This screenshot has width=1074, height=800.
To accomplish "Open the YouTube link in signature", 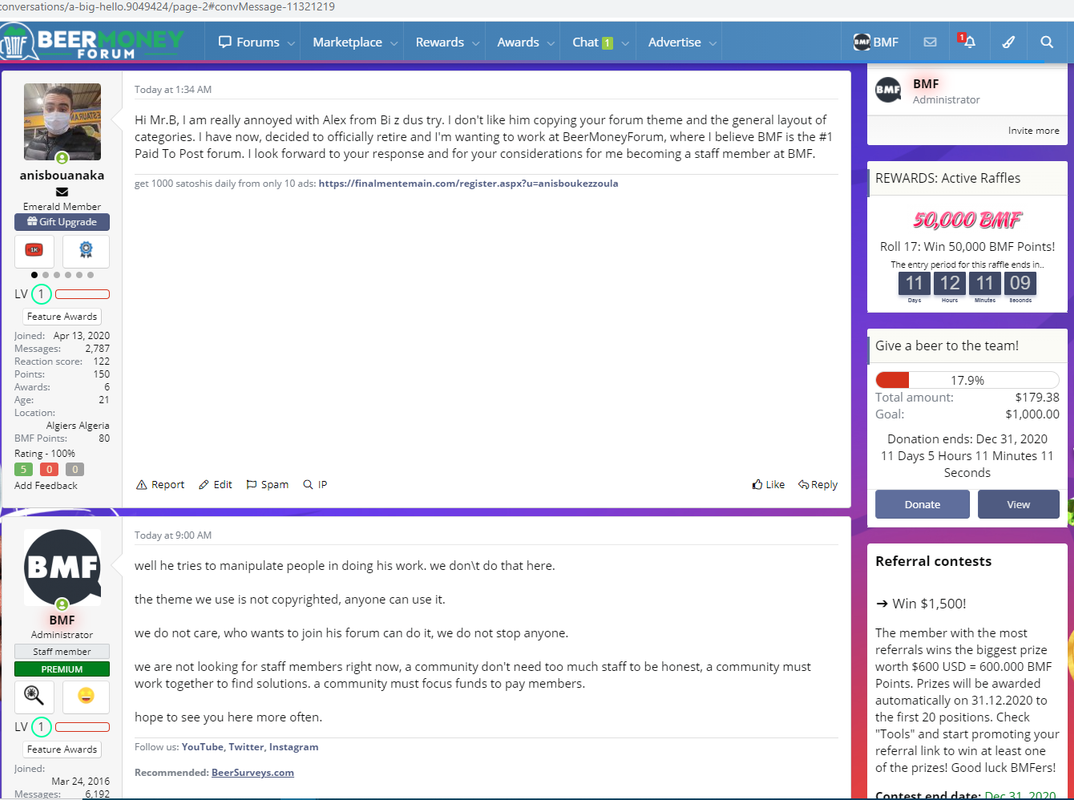I will [202, 747].
